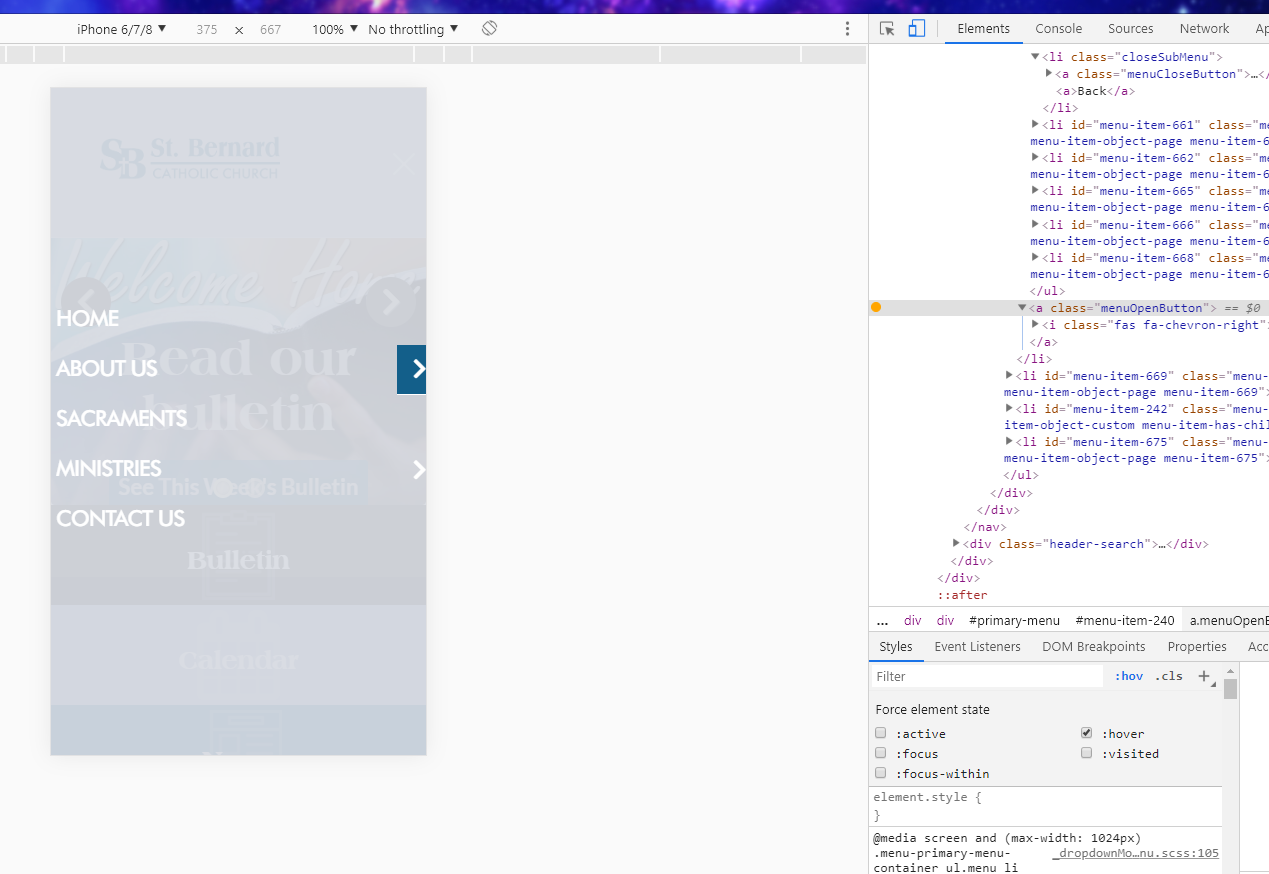Screen dimensions: 1269x874
Task: Uncheck the :hover force state checkbox
Action: click(1087, 733)
